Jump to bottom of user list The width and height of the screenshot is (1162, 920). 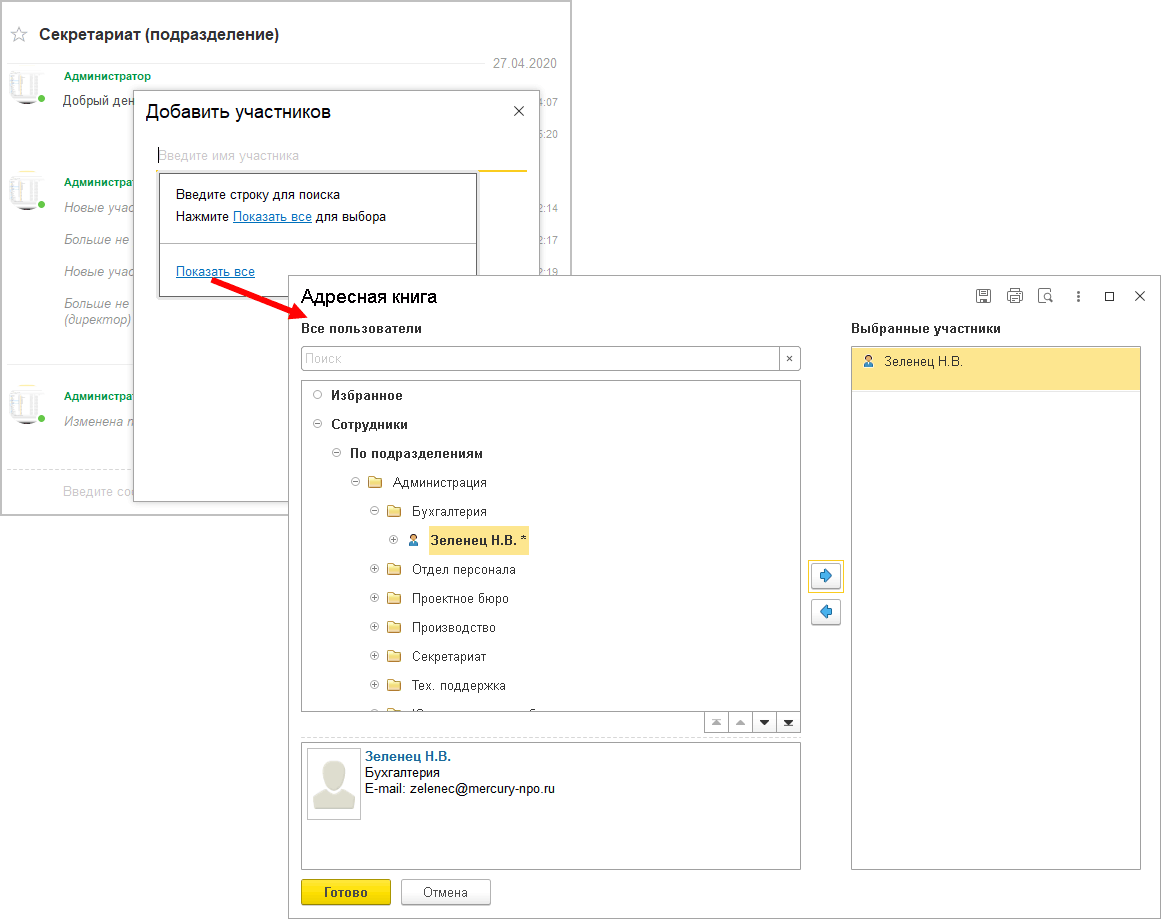[788, 723]
